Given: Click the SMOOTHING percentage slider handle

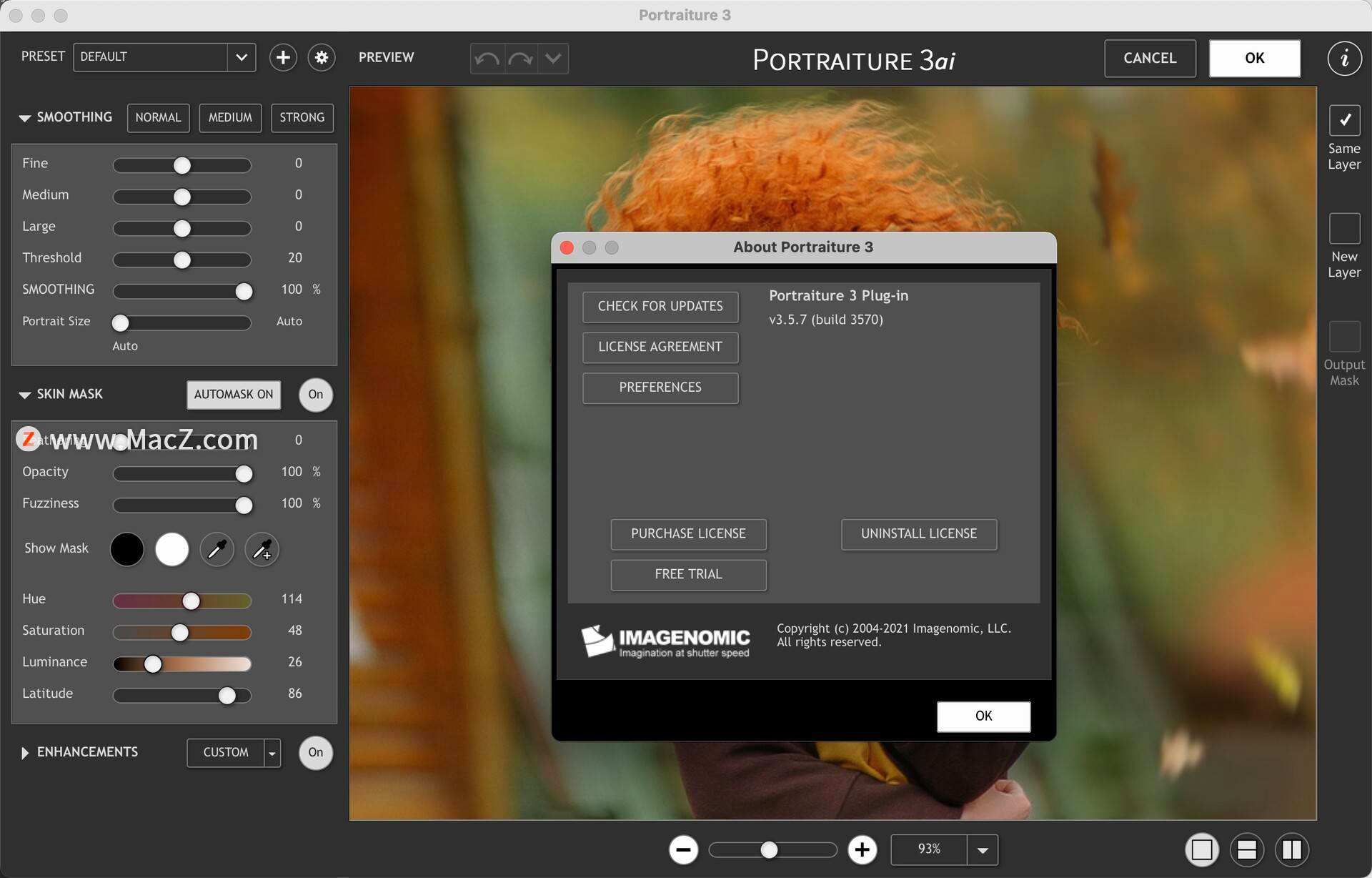Looking at the screenshot, I should point(244,291).
